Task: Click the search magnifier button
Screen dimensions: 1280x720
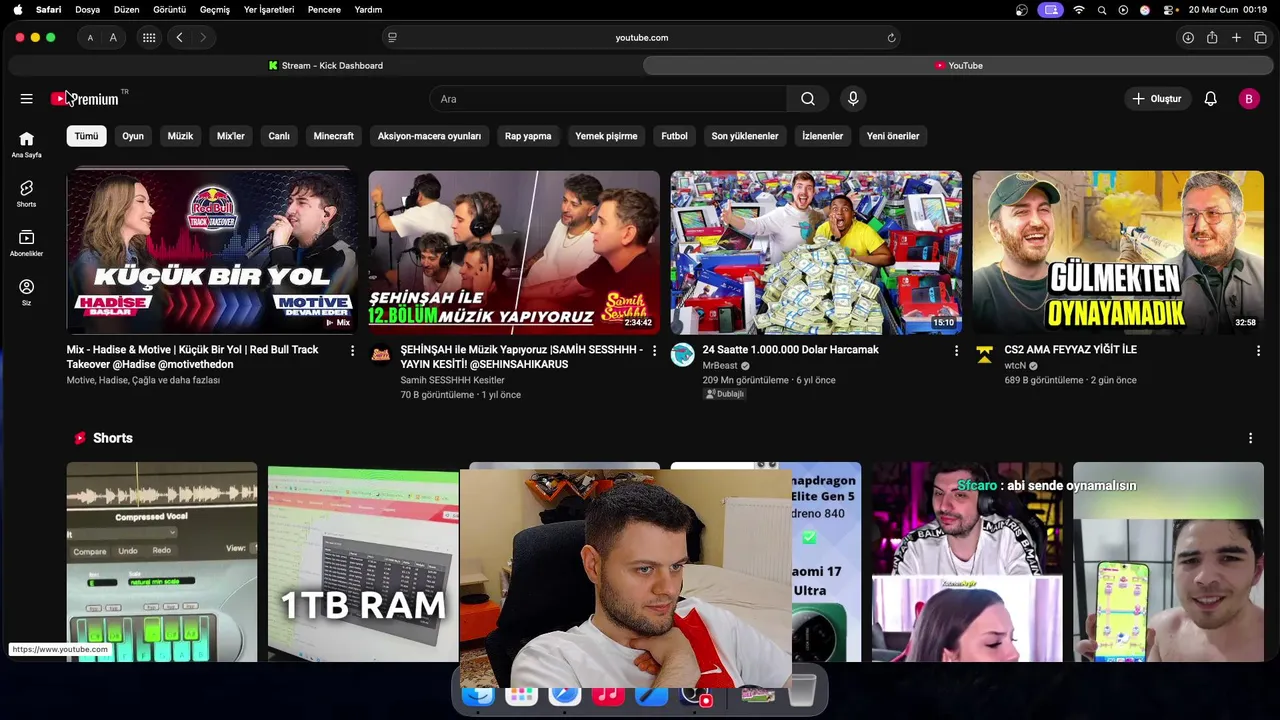Action: [x=808, y=99]
